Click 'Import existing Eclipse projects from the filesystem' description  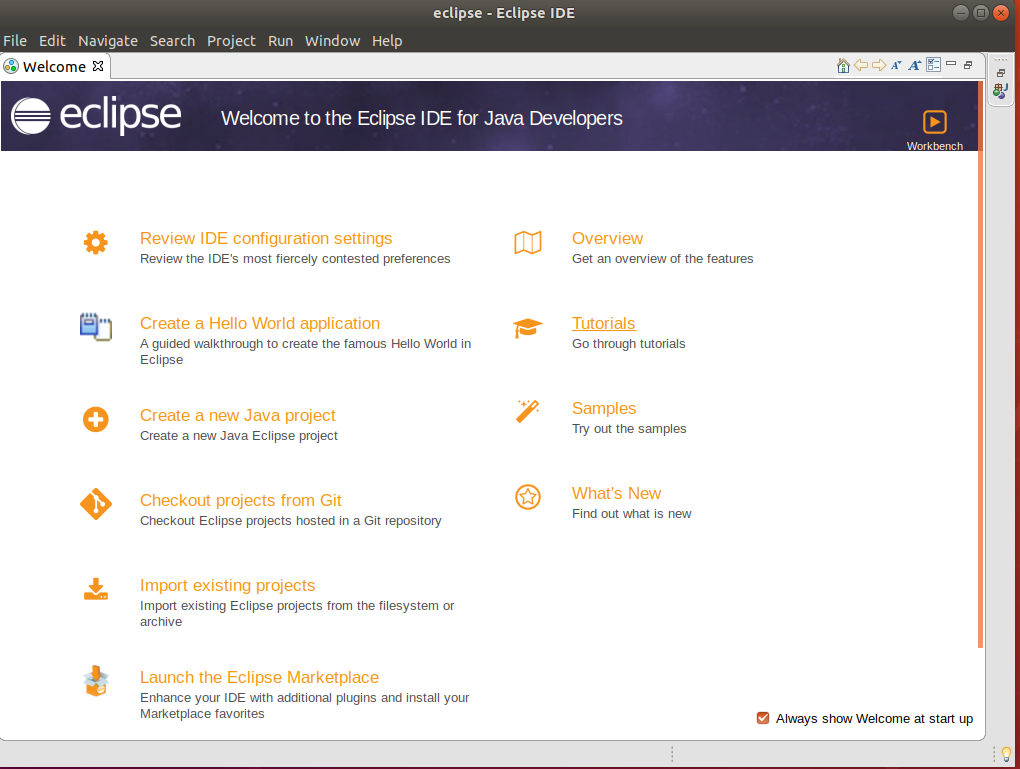point(297,614)
